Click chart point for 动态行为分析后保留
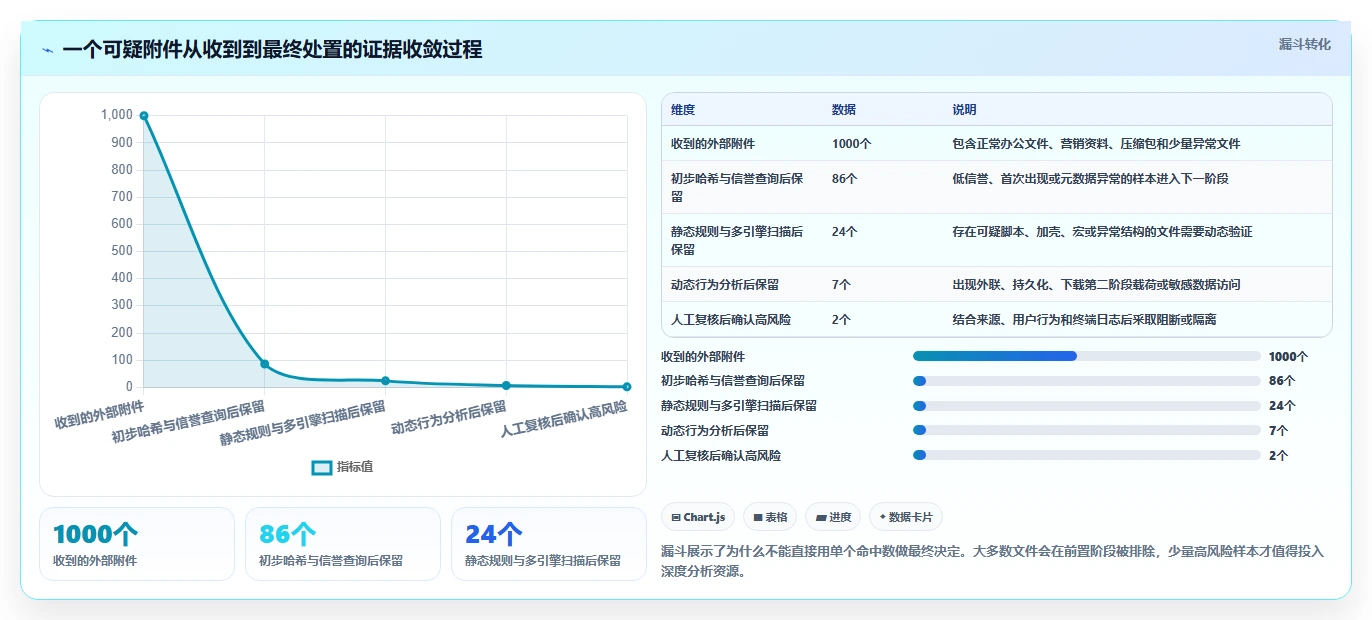The width and height of the screenshot is (1372, 620). (506, 385)
